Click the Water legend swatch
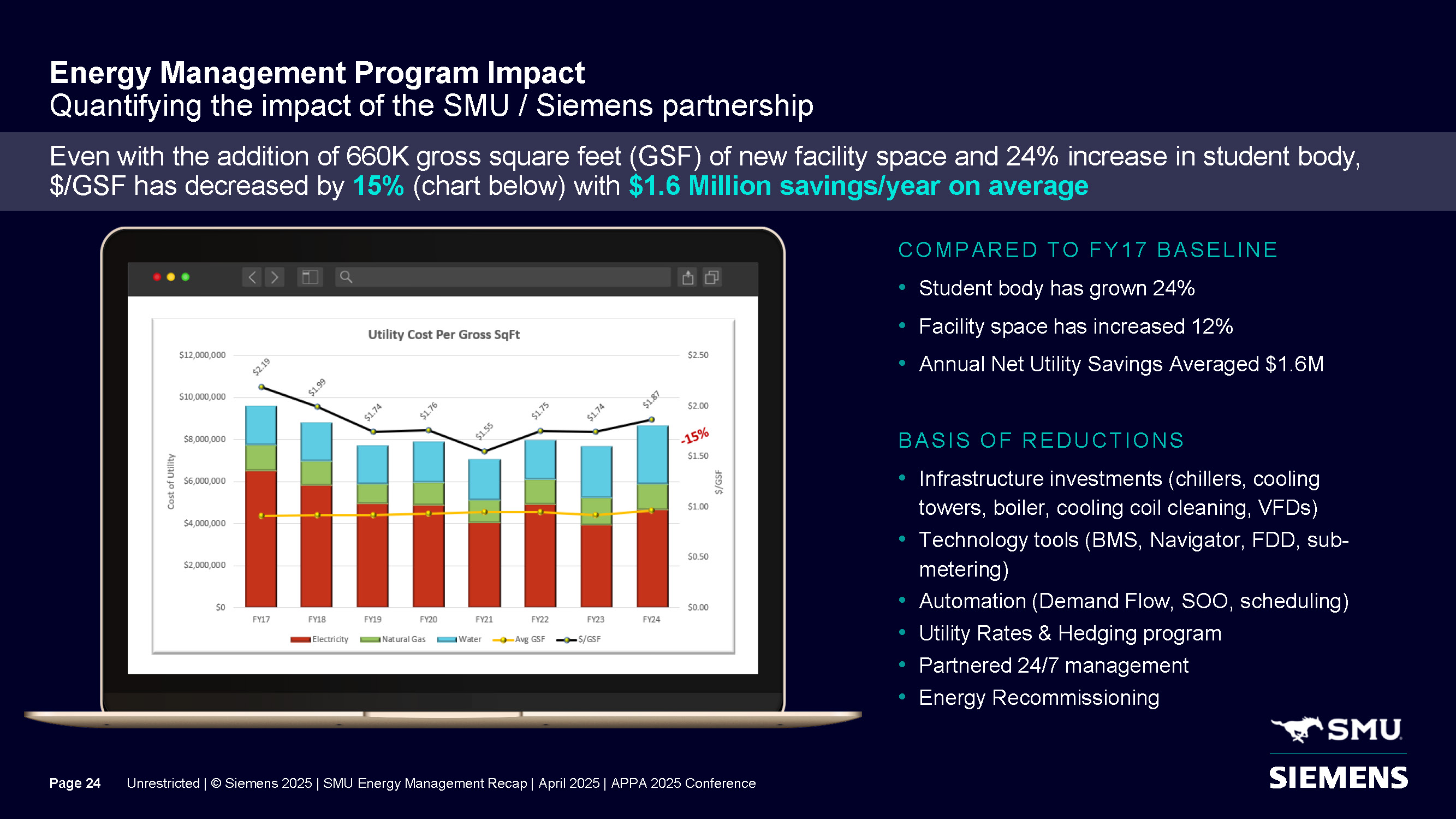Image resolution: width=1456 pixels, height=819 pixels. coord(447,639)
